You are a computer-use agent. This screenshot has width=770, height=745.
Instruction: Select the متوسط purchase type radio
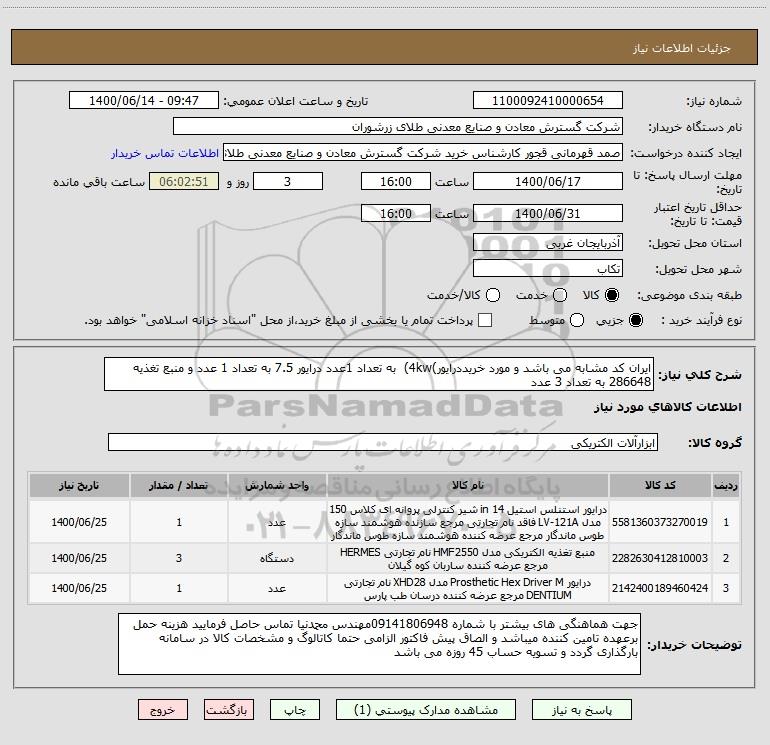pos(577,320)
